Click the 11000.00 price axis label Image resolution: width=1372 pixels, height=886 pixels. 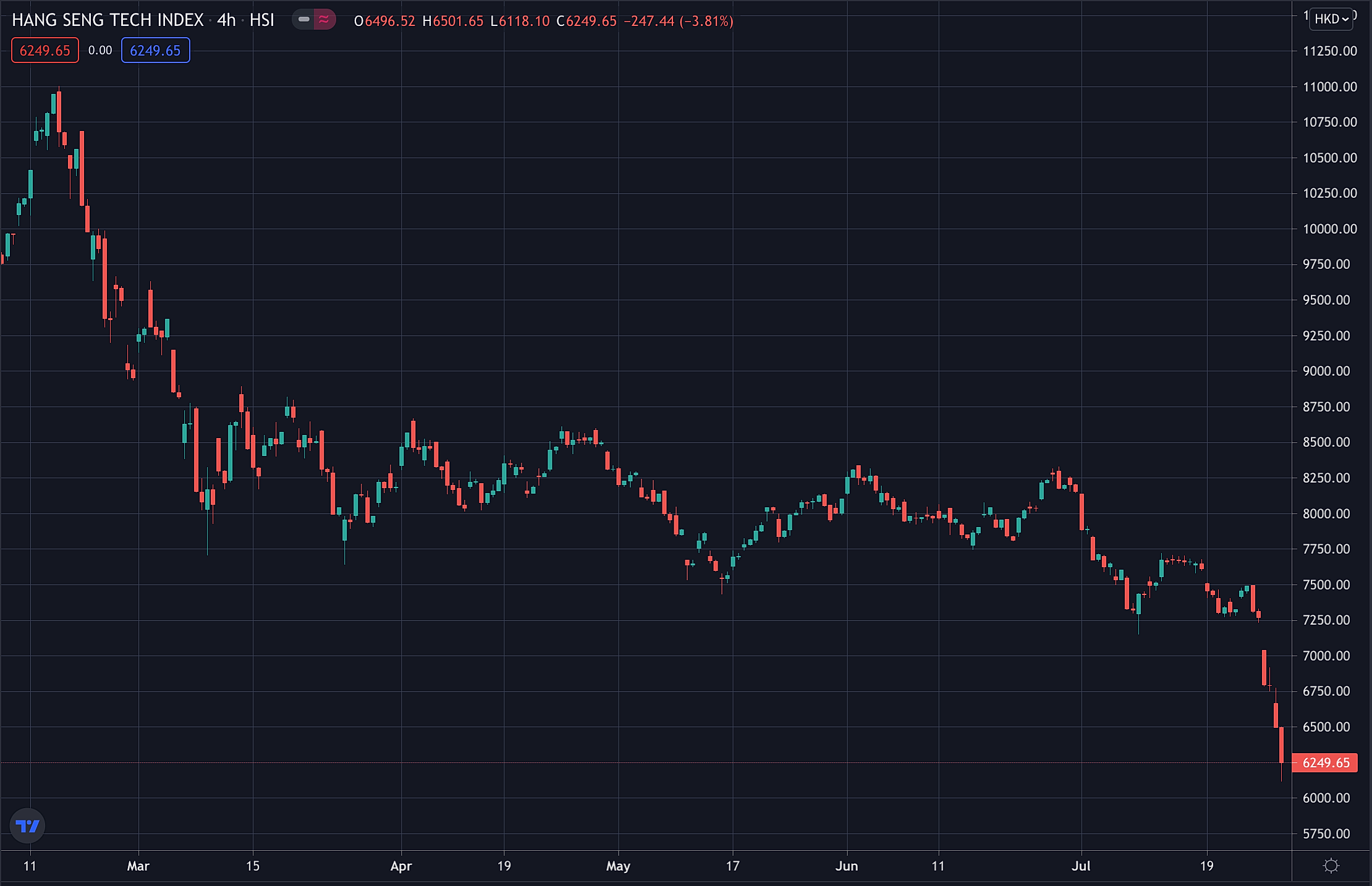pos(1330,86)
